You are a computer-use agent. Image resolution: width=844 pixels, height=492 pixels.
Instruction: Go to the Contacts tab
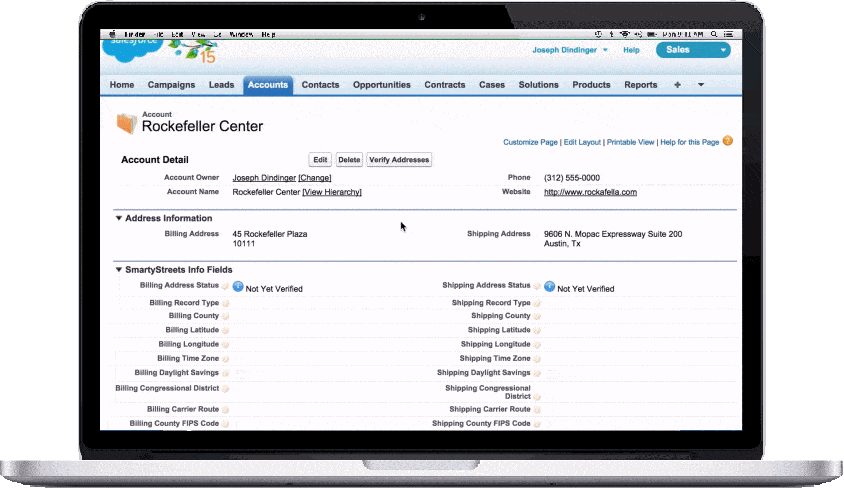click(320, 85)
